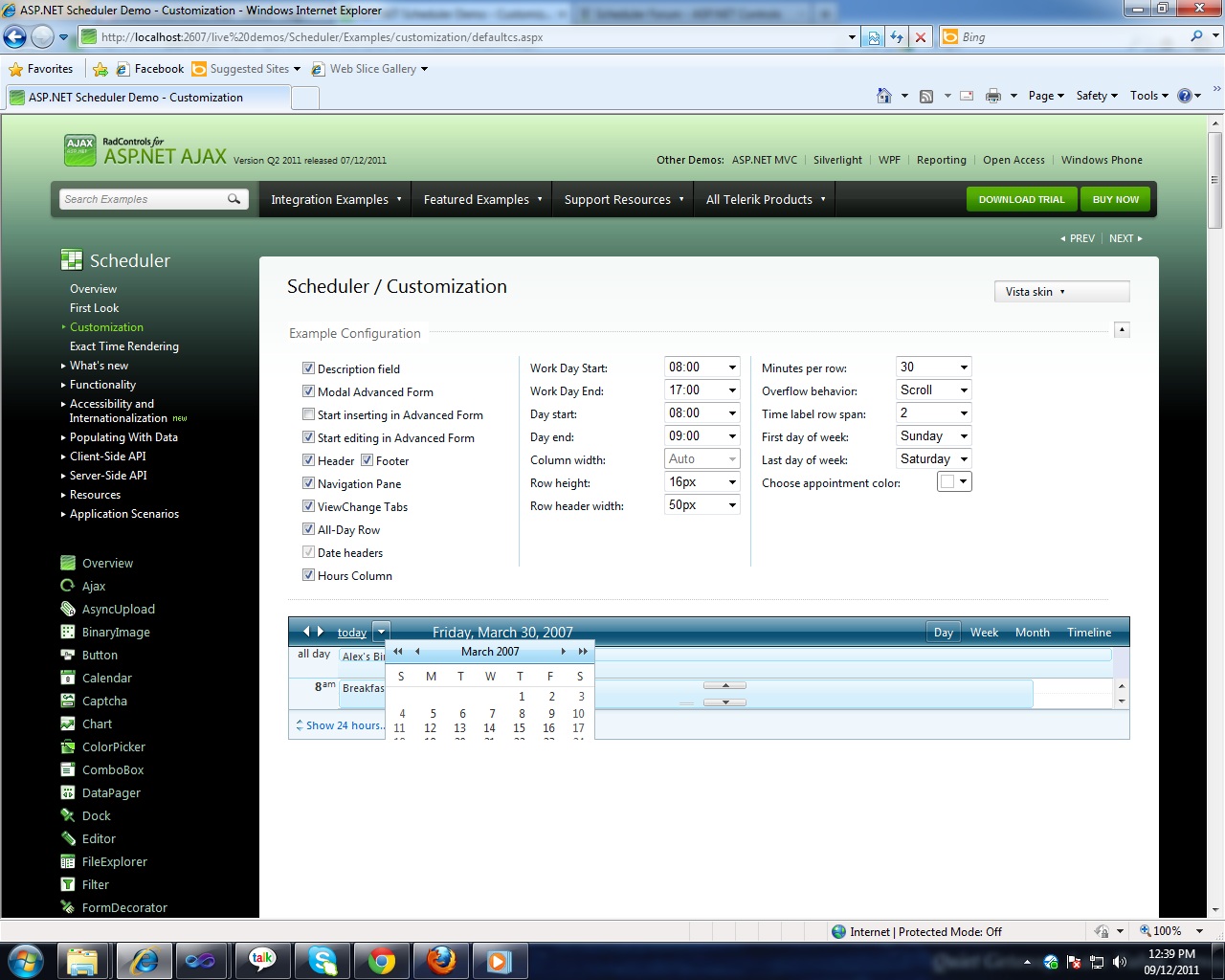This screenshot has height=980, width=1225.
Task: Select the DataPager control icon
Action: pos(68,792)
